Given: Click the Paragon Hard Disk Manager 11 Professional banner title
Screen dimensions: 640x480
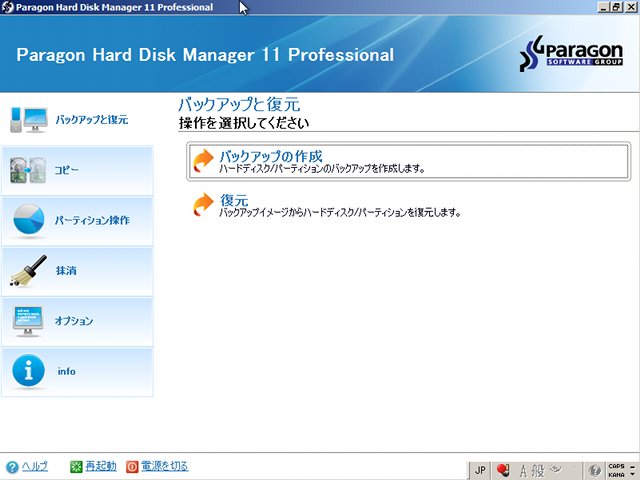Looking at the screenshot, I should [x=205, y=55].
